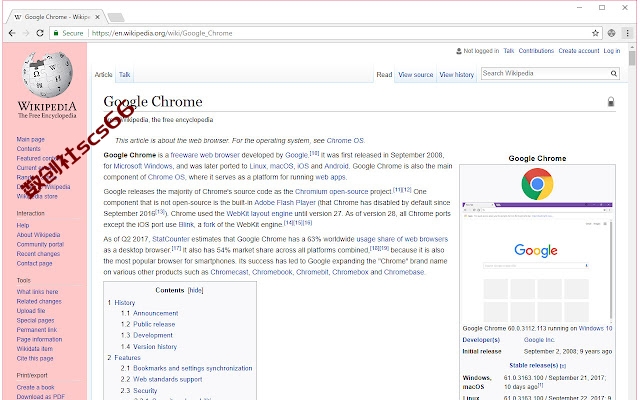Viewport: 640px width, 400px height.
Task: Select the Google Chrome browser tab
Action: [55, 17]
